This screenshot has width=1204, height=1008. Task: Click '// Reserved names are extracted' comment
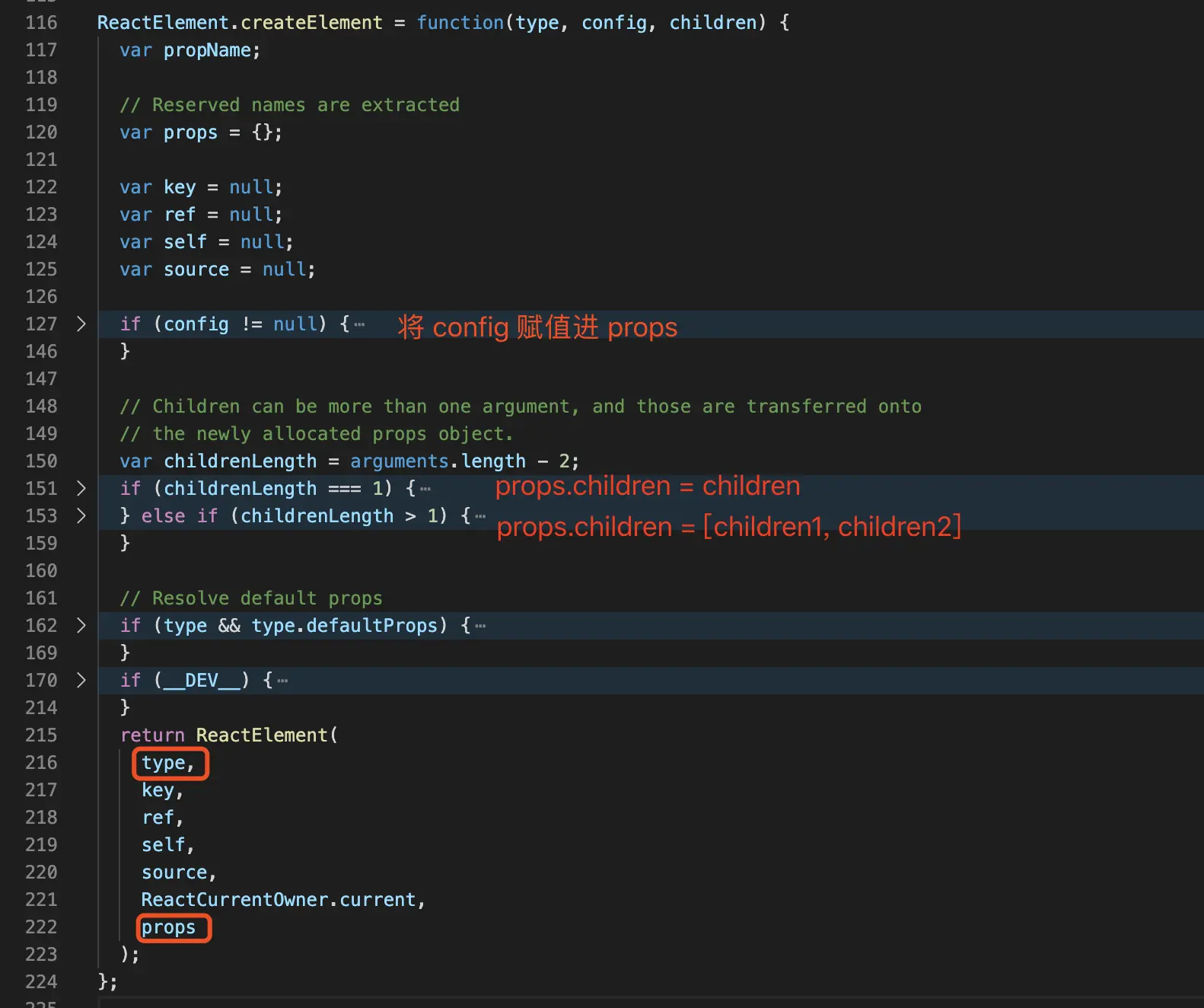(289, 105)
